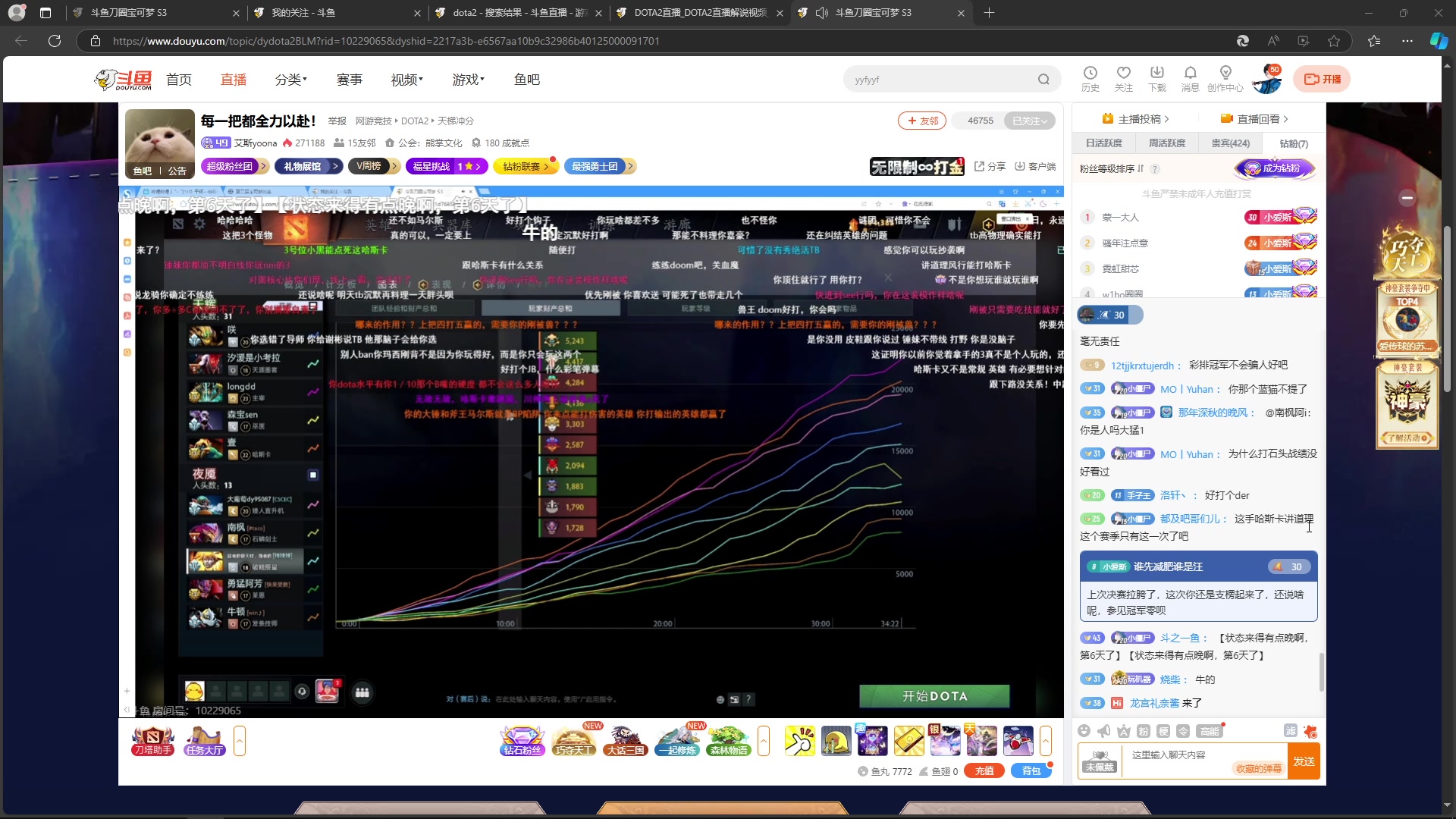Expand the gift list arrow at right end

click(1046, 741)
